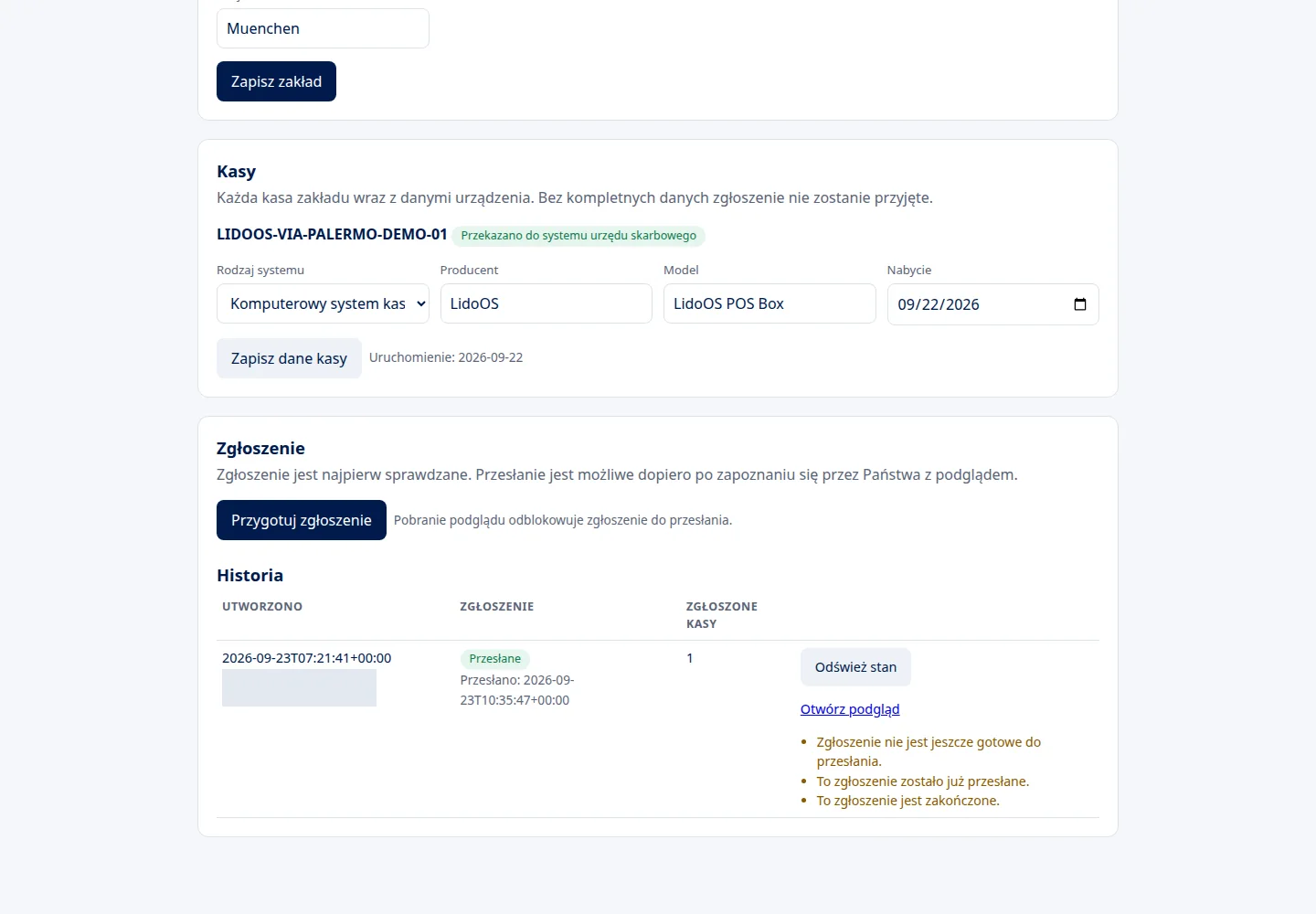Select the created timestamp 2026-09-23T07:21:41+00:00

pyautogui.click(x=306, y=658)
